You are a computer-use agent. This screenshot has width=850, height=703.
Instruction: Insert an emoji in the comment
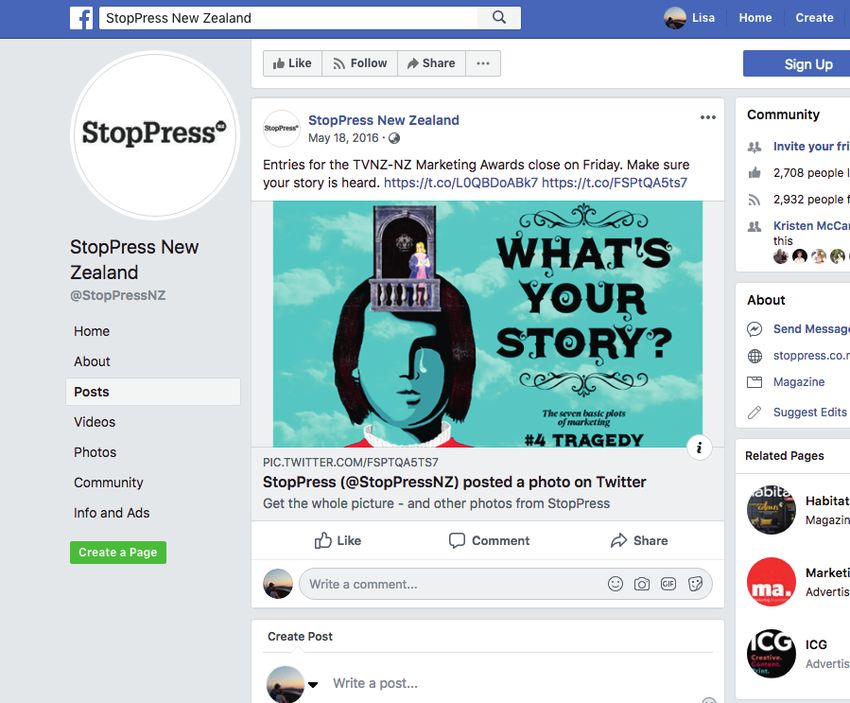click(615, 584)
